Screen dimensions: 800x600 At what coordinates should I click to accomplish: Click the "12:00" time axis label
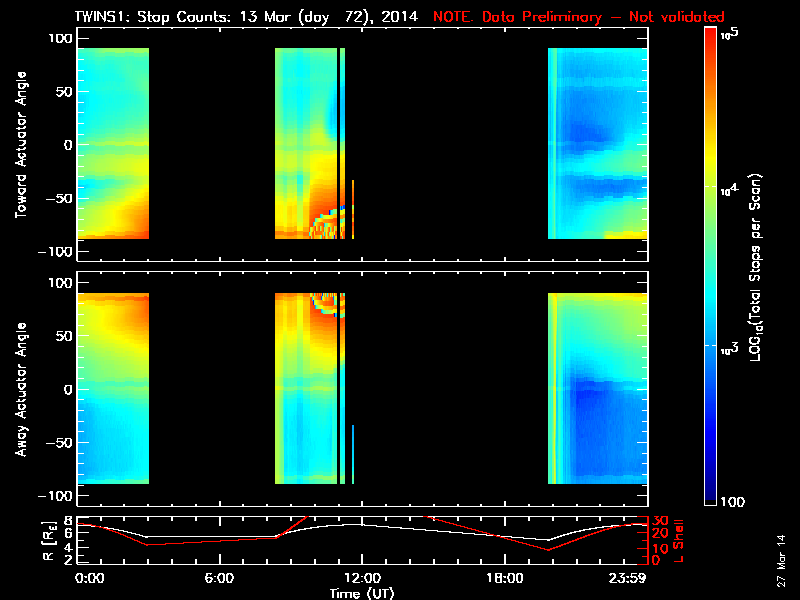pos(362,579)
